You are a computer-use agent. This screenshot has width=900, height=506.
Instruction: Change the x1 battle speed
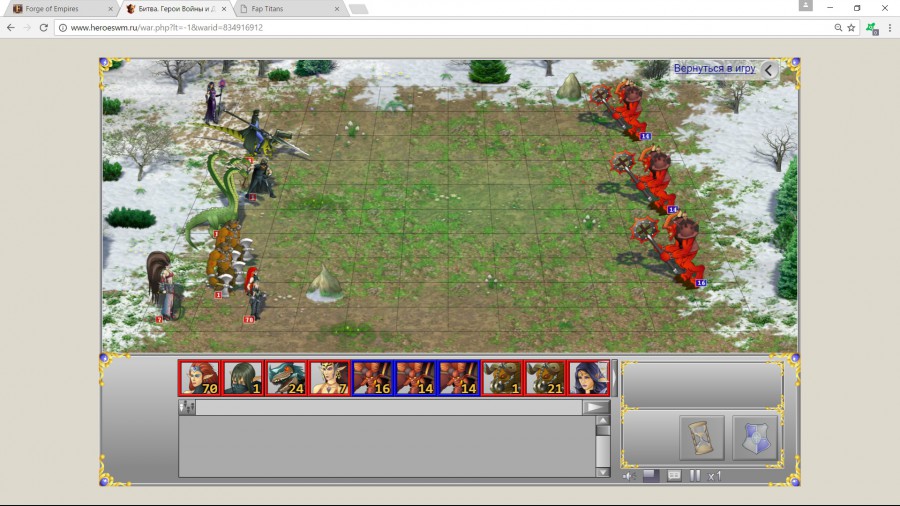[715, 476]
